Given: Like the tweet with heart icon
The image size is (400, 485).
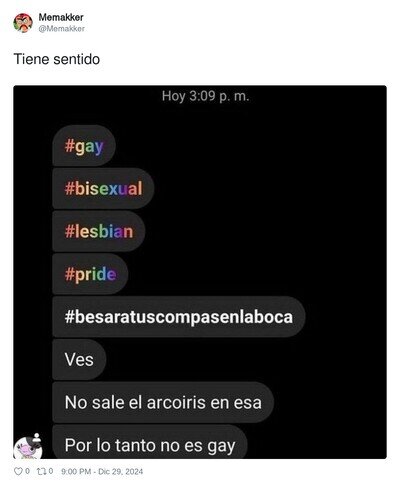Looking at the screenshot, I should pos(18,471).
